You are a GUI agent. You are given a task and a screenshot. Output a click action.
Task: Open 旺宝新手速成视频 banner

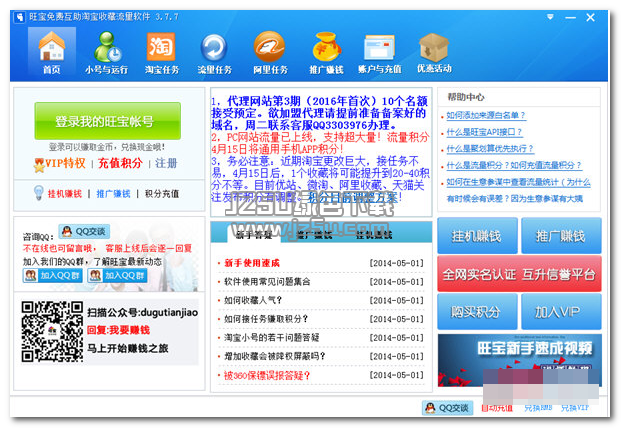(519, 360)
